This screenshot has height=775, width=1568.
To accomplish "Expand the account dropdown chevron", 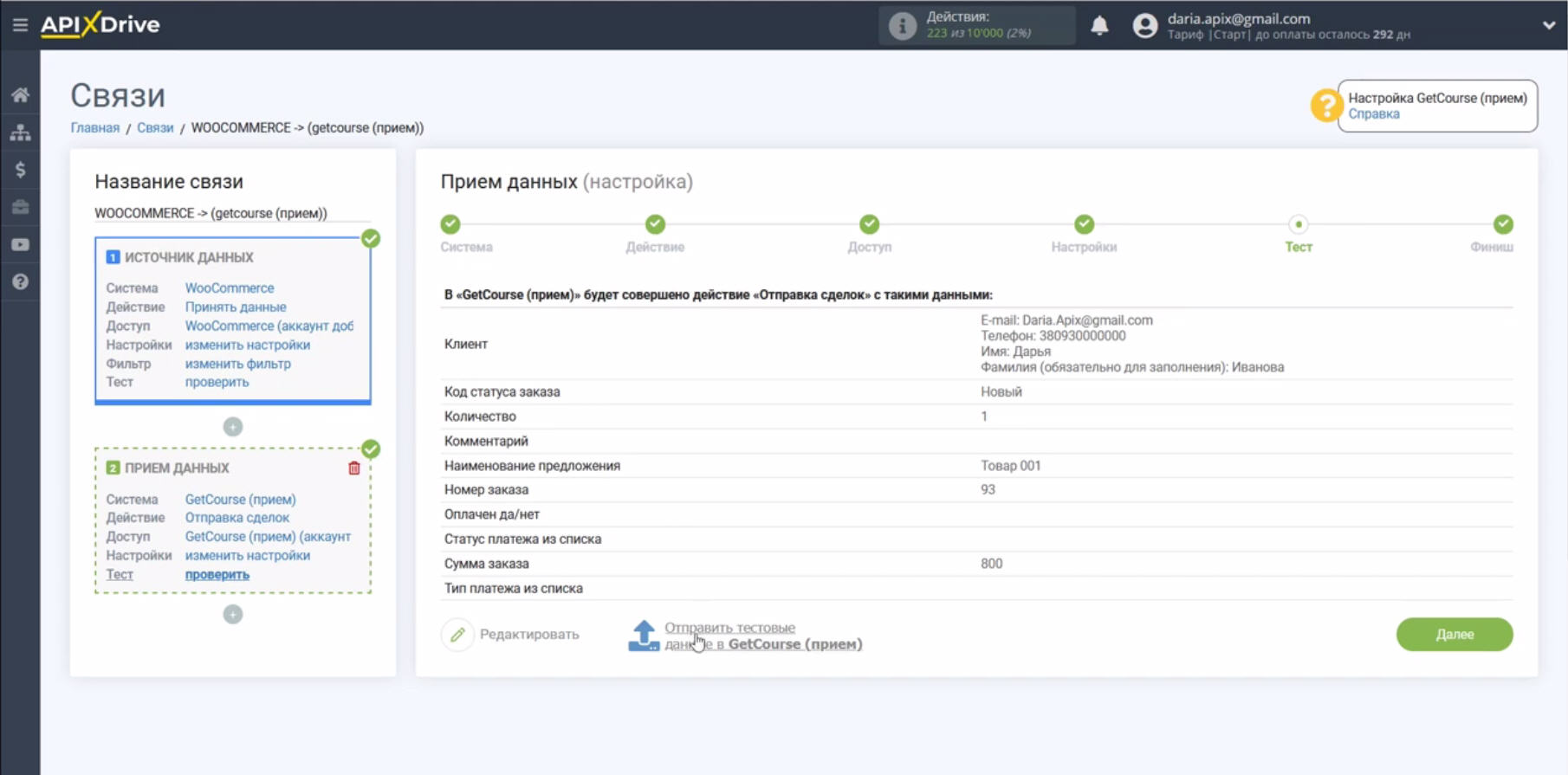I will [x=1549, y=25].
